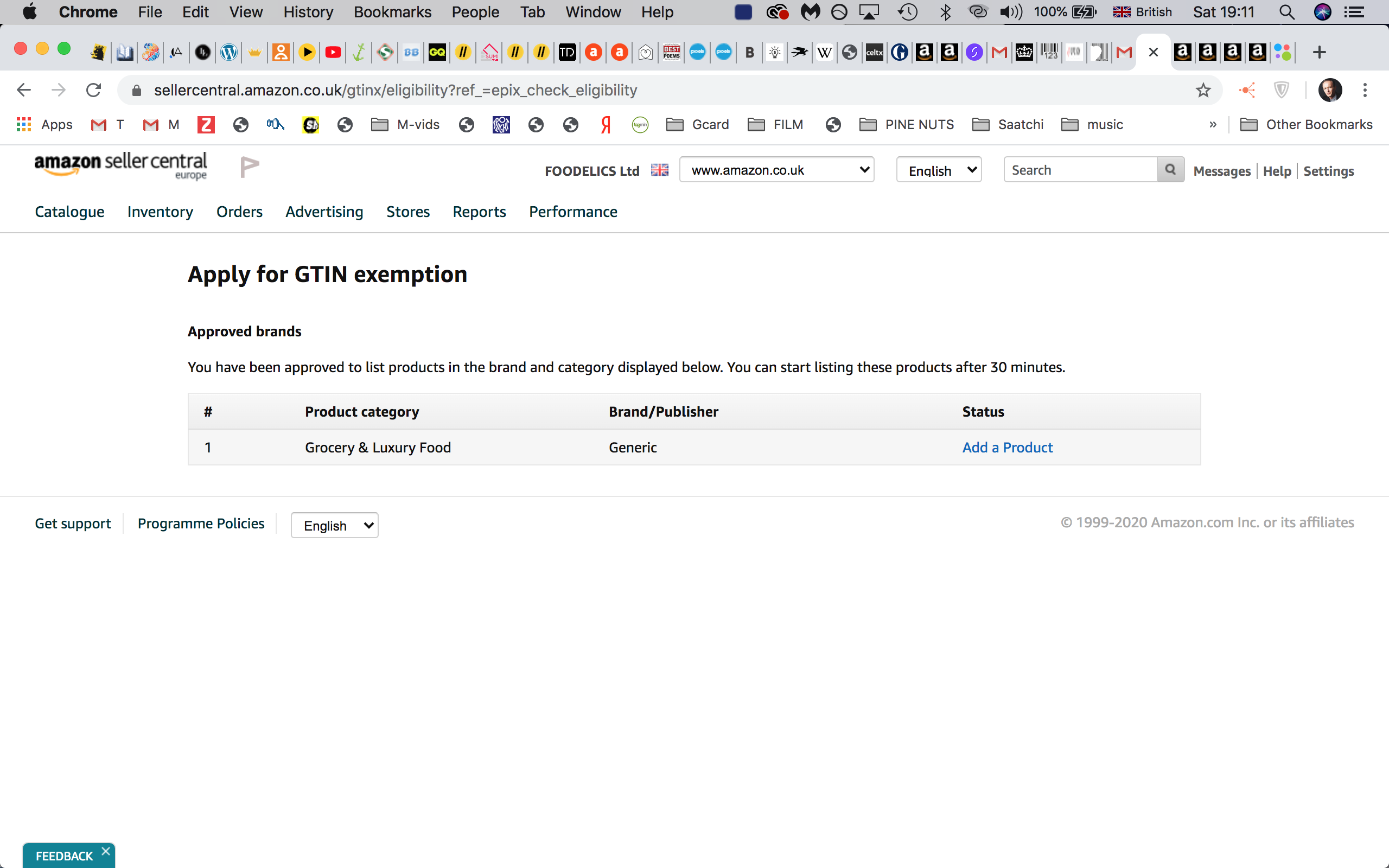The height and width of the screenshot is (868, 1389).
Task: Switch to the gov.uk crown tab
Action: tap(1024, 52)
